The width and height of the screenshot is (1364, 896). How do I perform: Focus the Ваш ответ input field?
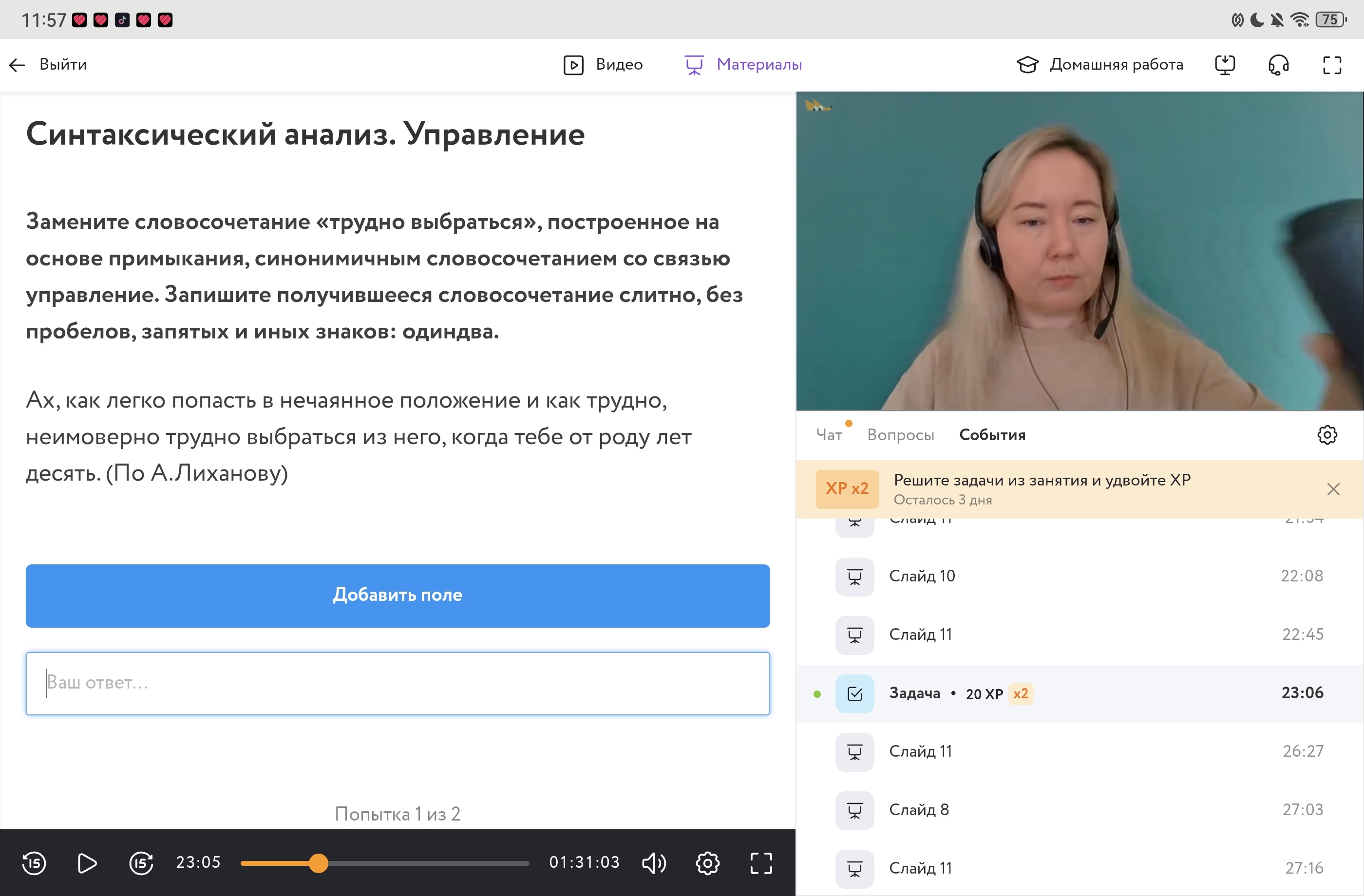[x=397, y=684]
